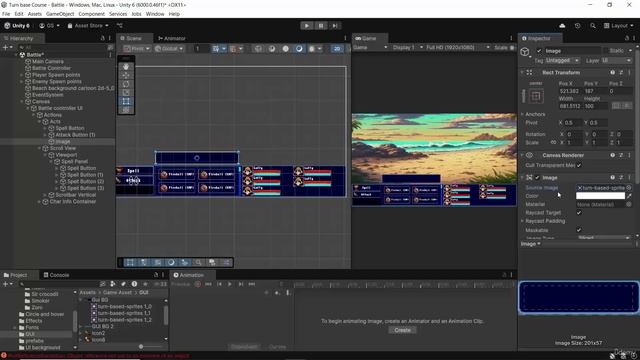Toggle the Image object active checkbox
640x360 pixels.
[539, 51]
